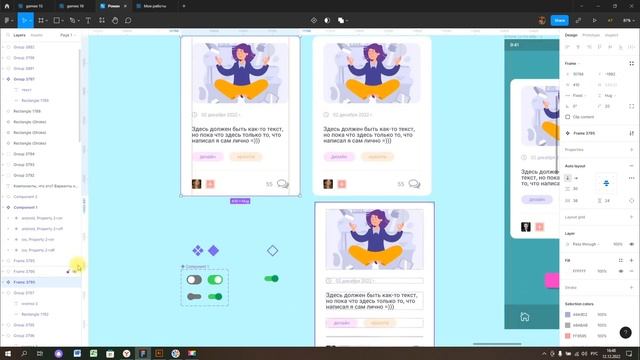Click the Mask icon in toolbar
Screen dimensions: 640x360
[327, 20]
